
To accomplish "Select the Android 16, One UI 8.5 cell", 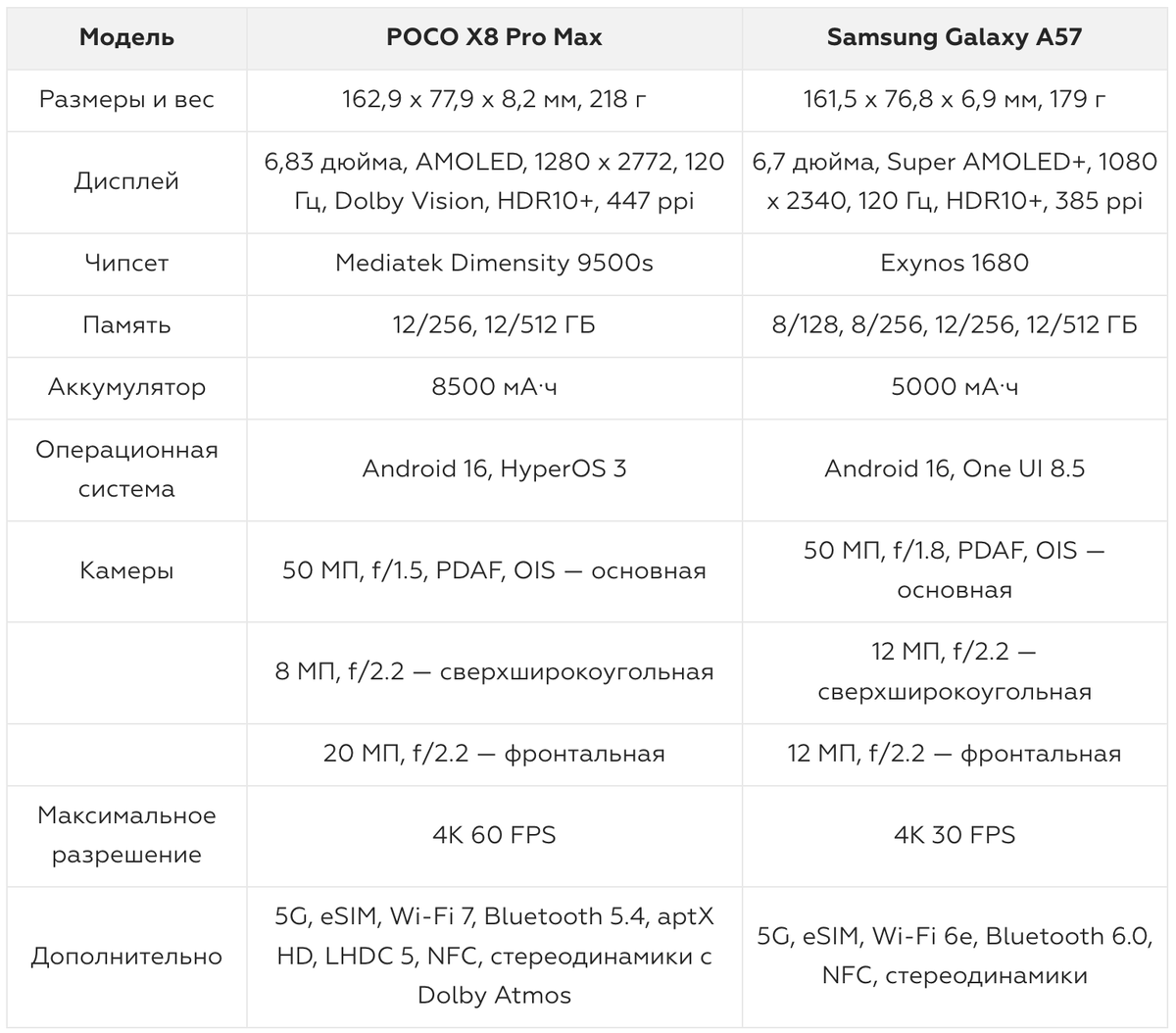I will point(955,469).
